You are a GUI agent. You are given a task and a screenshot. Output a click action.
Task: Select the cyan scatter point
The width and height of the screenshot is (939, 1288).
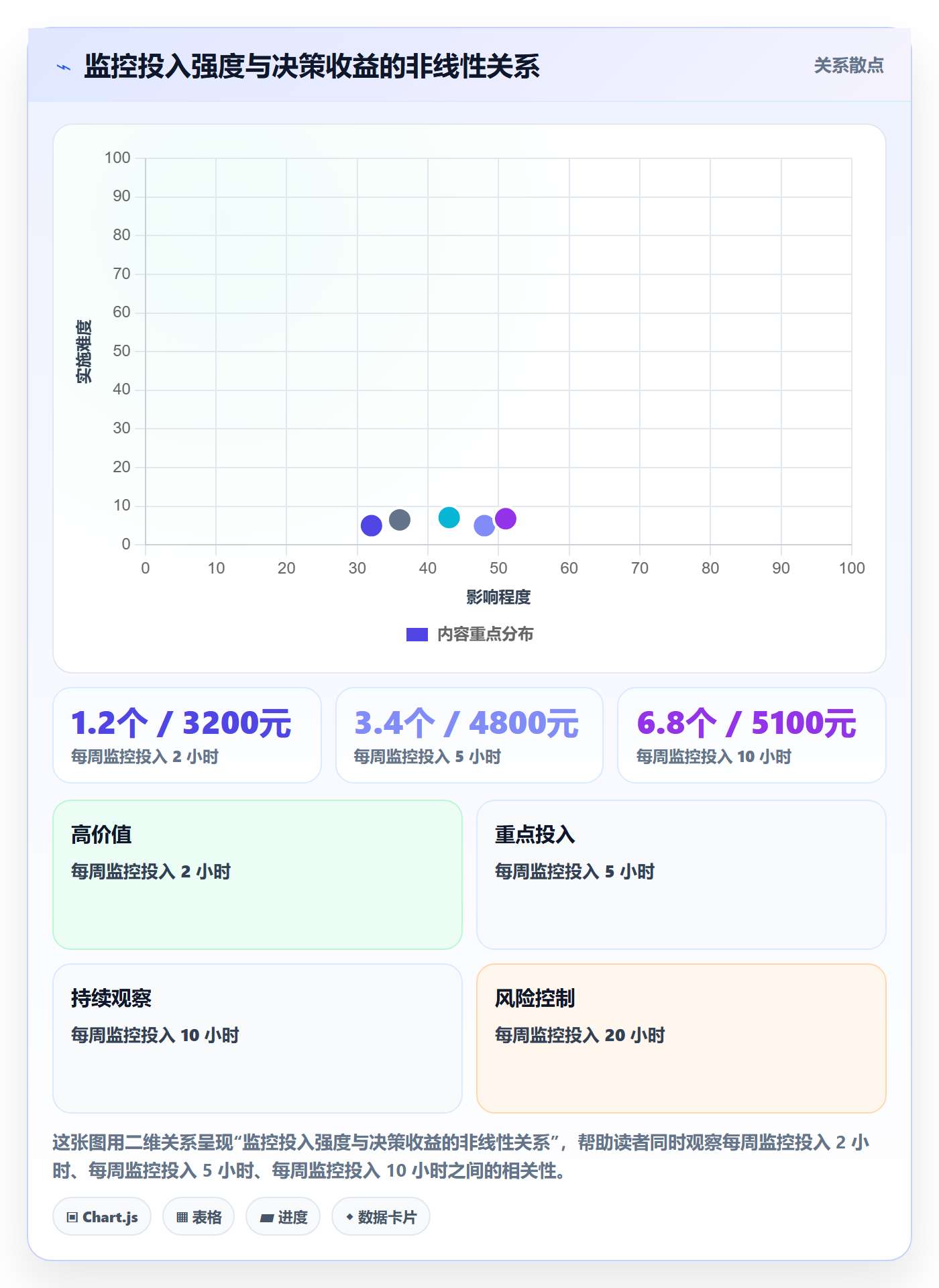tap(449, 518)
